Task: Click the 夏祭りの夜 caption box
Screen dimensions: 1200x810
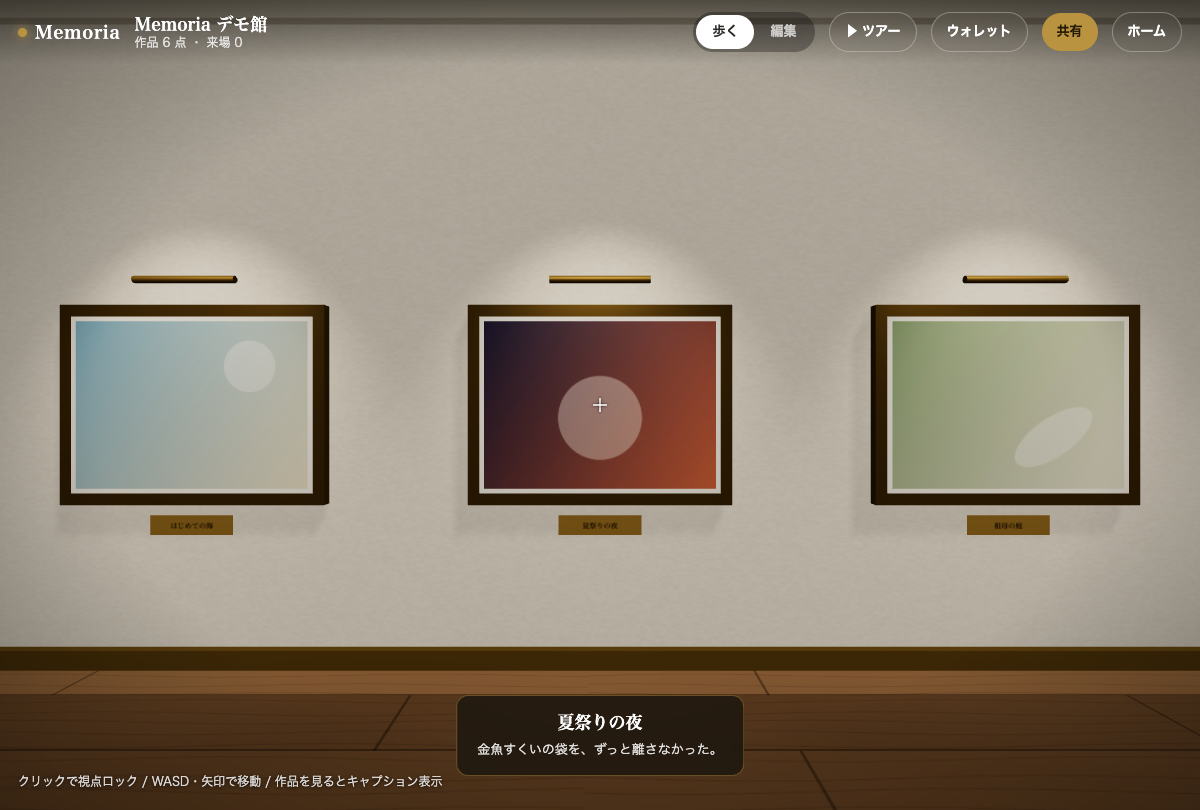Action: 600,735
